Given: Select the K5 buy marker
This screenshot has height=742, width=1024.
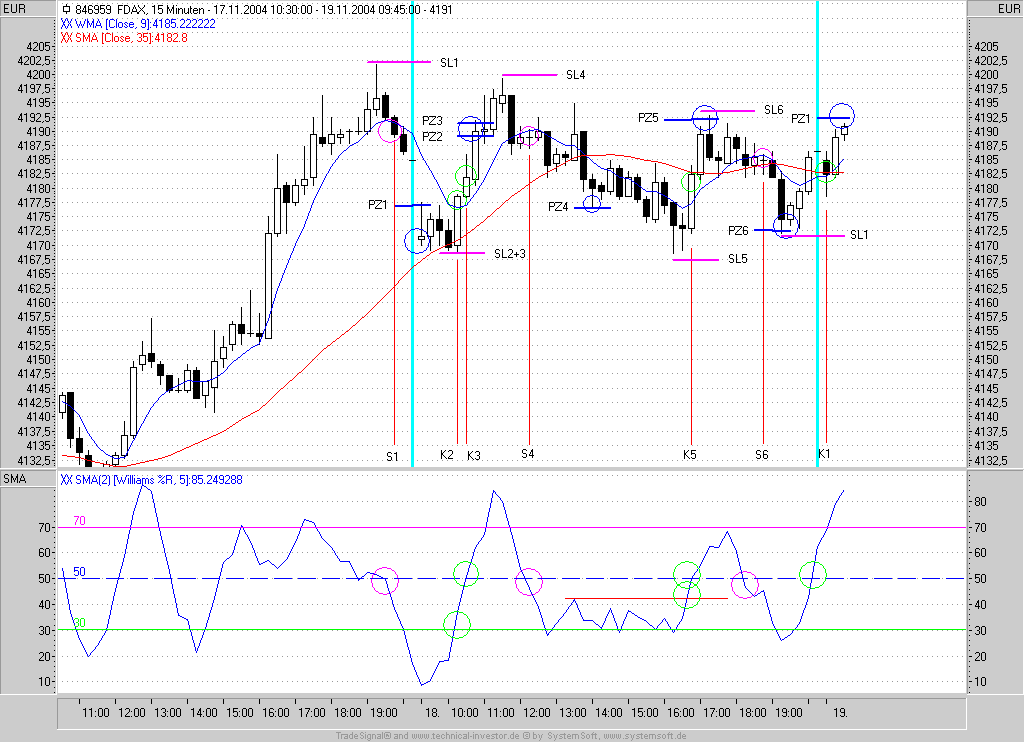Looking at the screenshot, I should (690, 455).
